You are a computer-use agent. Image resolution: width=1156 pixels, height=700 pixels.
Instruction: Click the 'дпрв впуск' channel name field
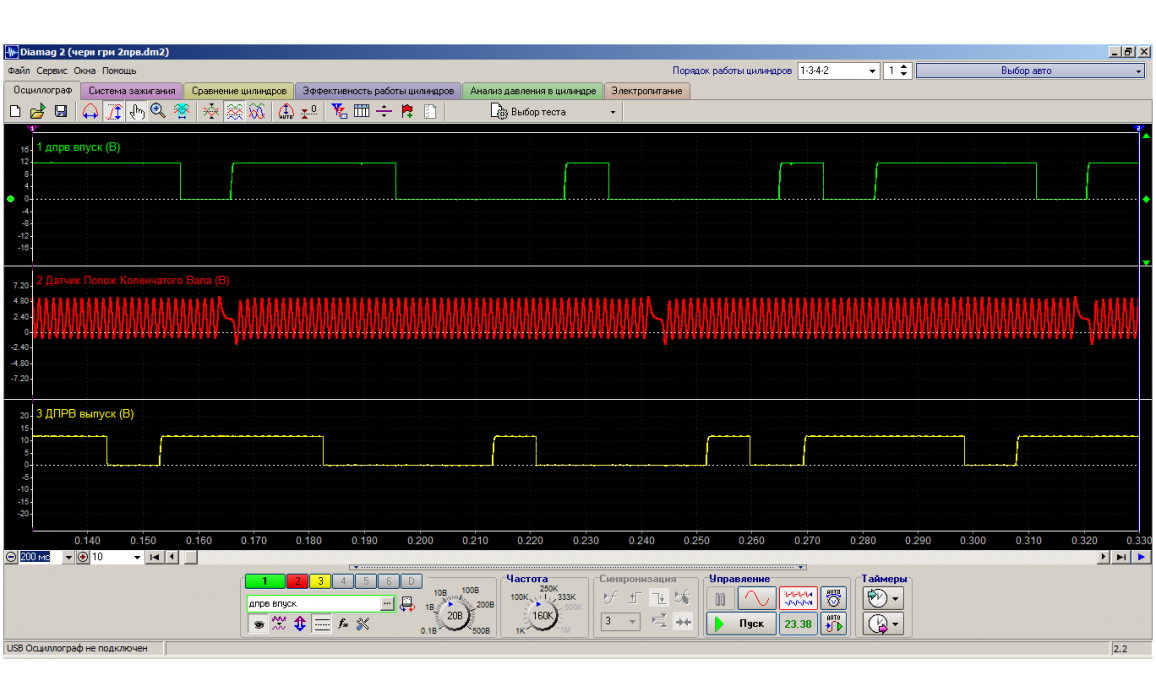pos(314,603)
